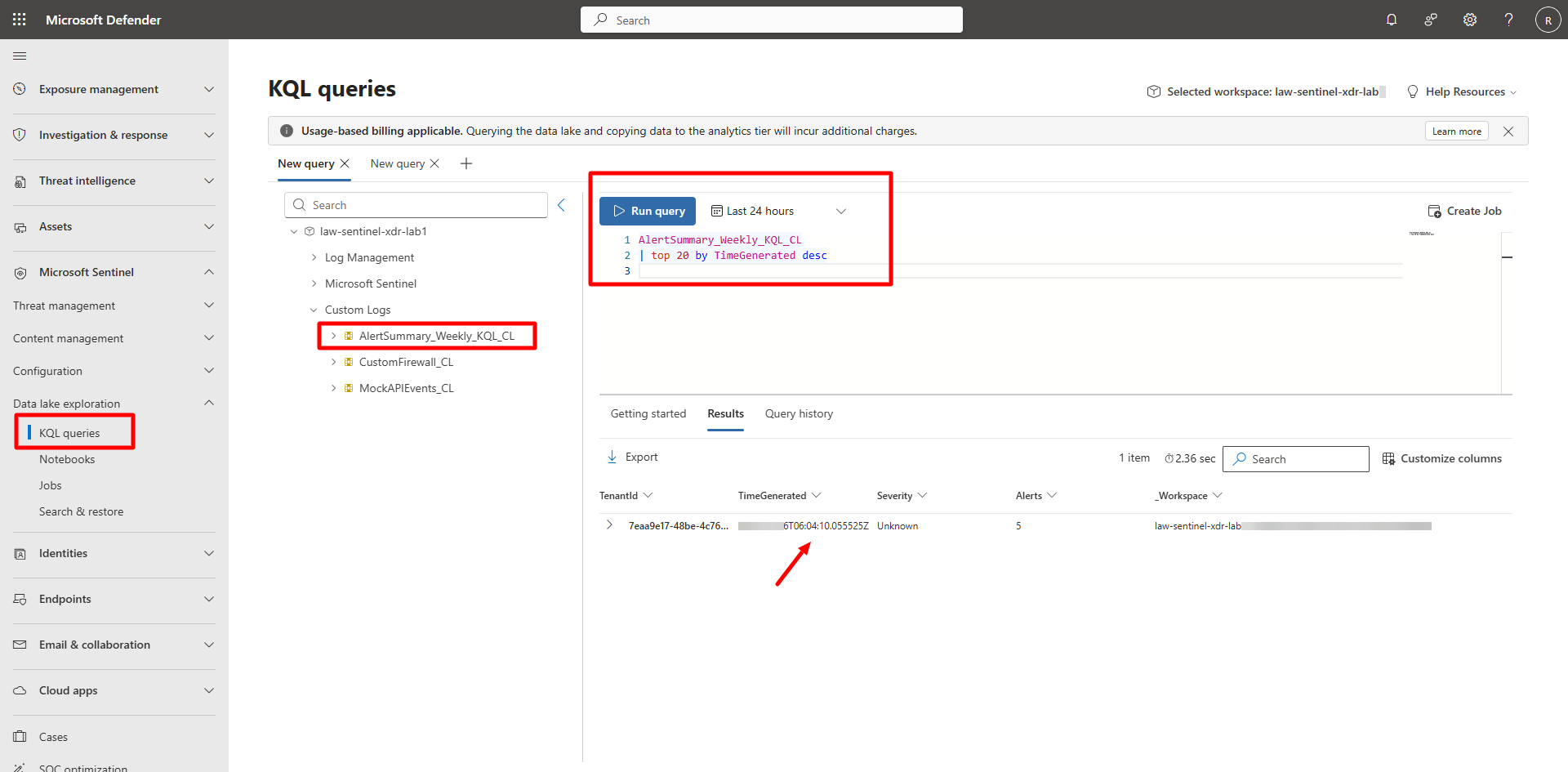The width and height of the screenshot is (1568, 772).
Task: Click Selected workspace law-sentinel-xdr-lab
Action: [1266, 91]
